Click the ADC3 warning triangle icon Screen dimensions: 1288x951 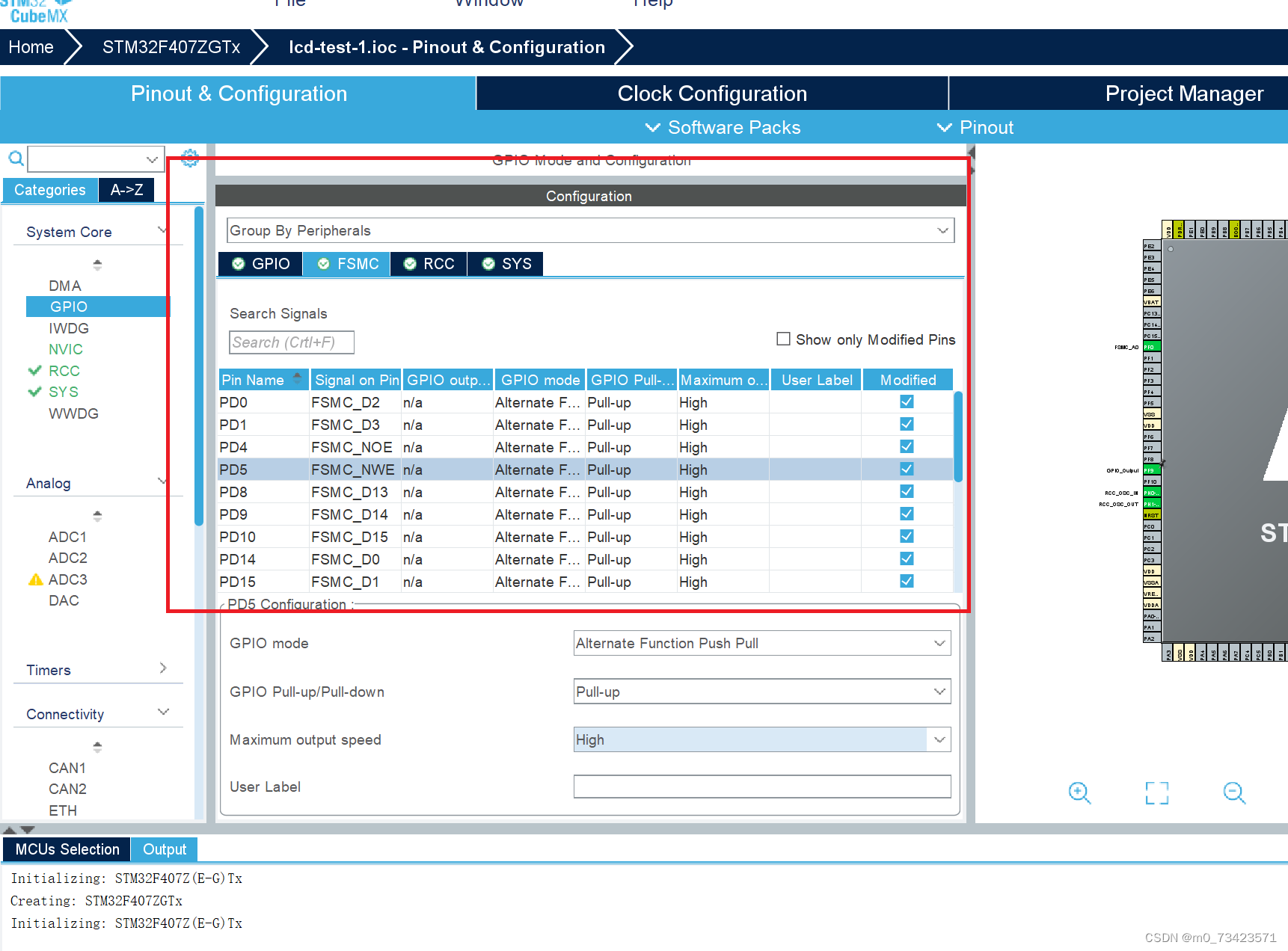pyautogui.click(x=35, y=579)
